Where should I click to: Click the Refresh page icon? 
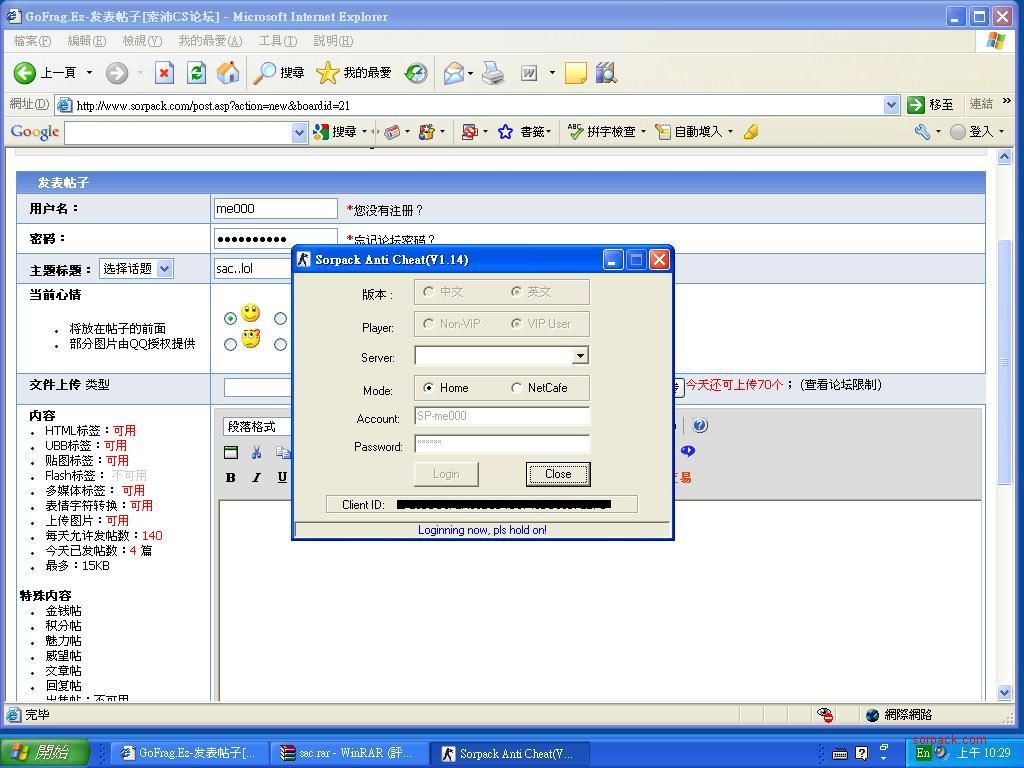(196, 73)
